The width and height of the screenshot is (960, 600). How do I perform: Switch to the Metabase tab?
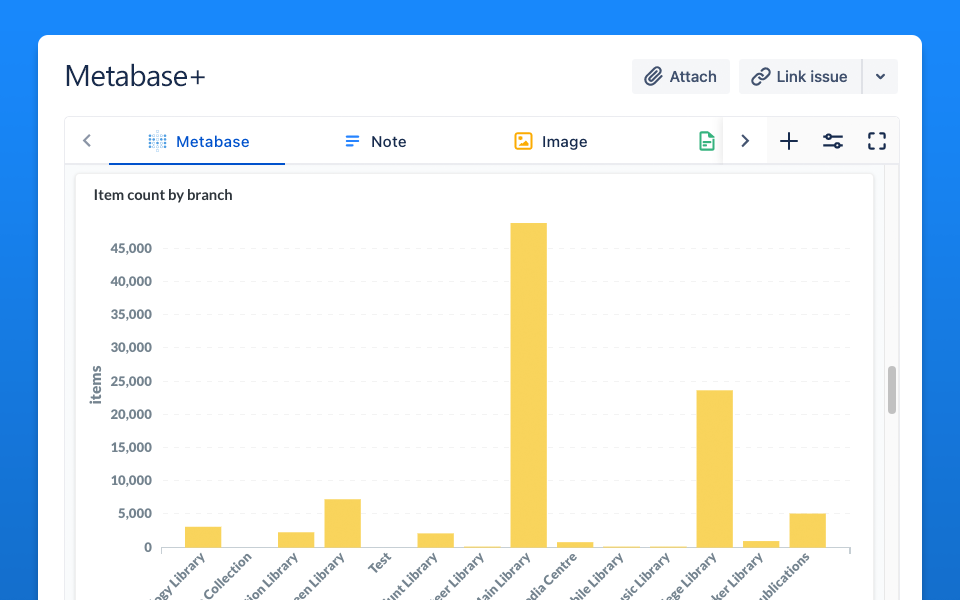197,141
